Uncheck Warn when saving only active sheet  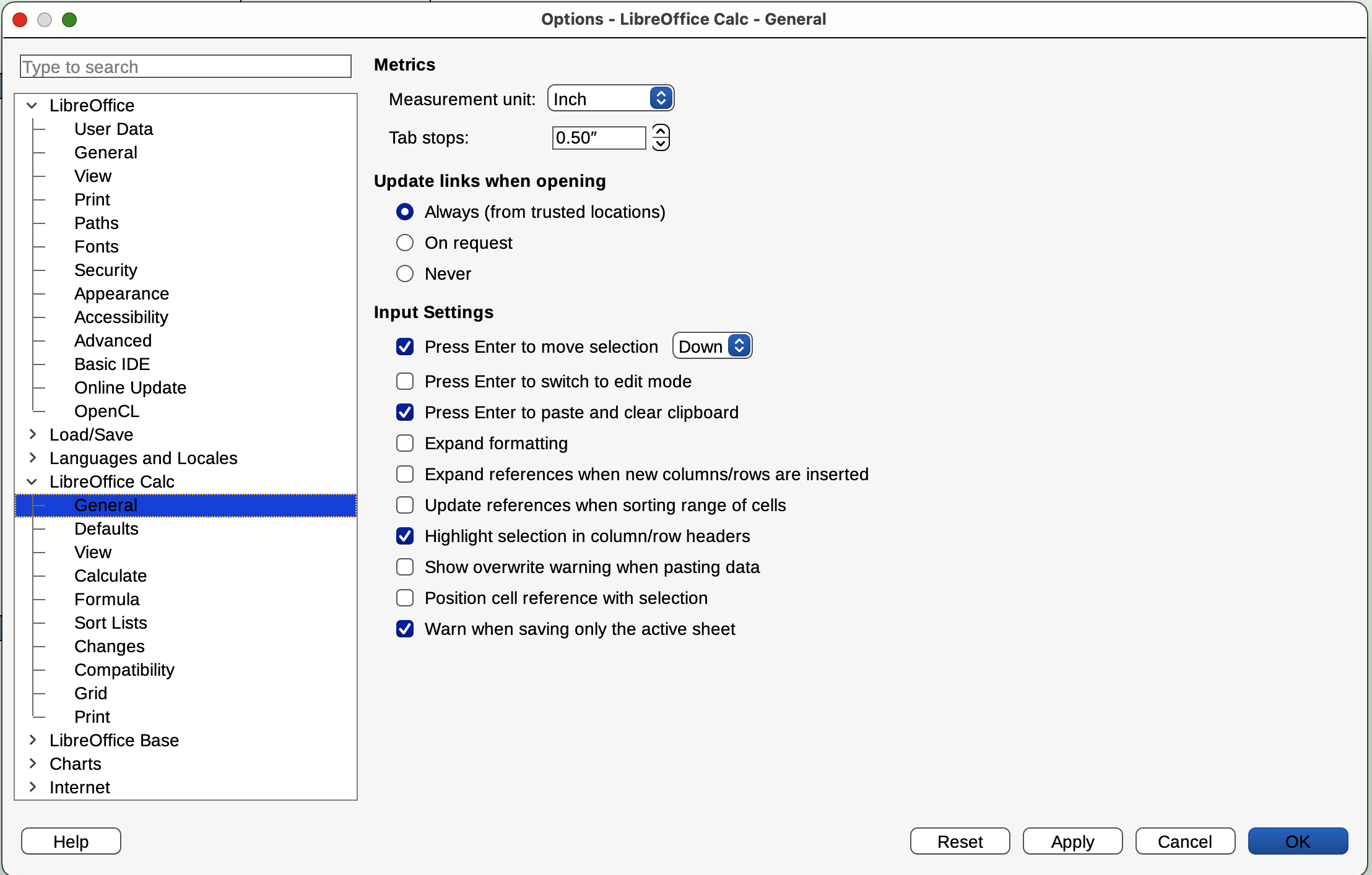click(x=405, y=629)
